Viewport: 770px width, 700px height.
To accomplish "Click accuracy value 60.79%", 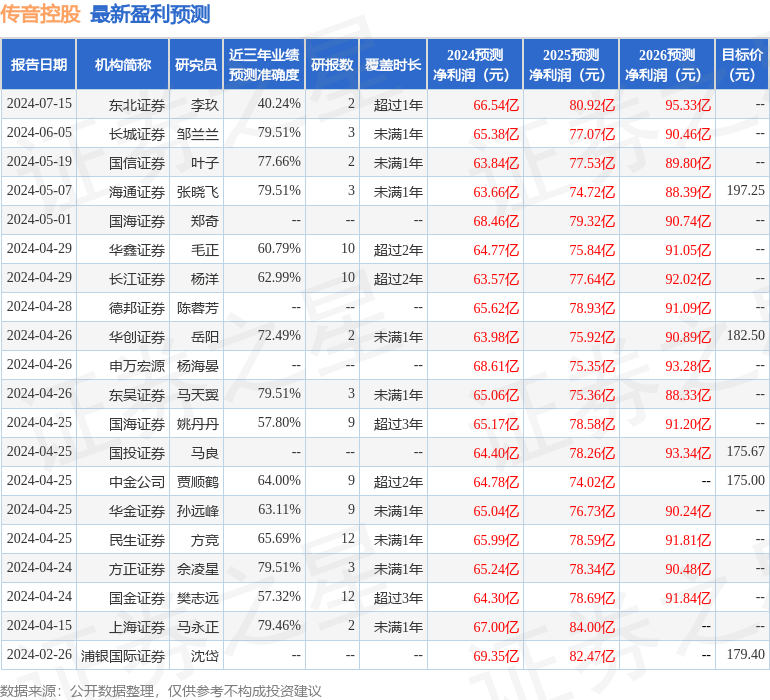I will pos(279,249).
